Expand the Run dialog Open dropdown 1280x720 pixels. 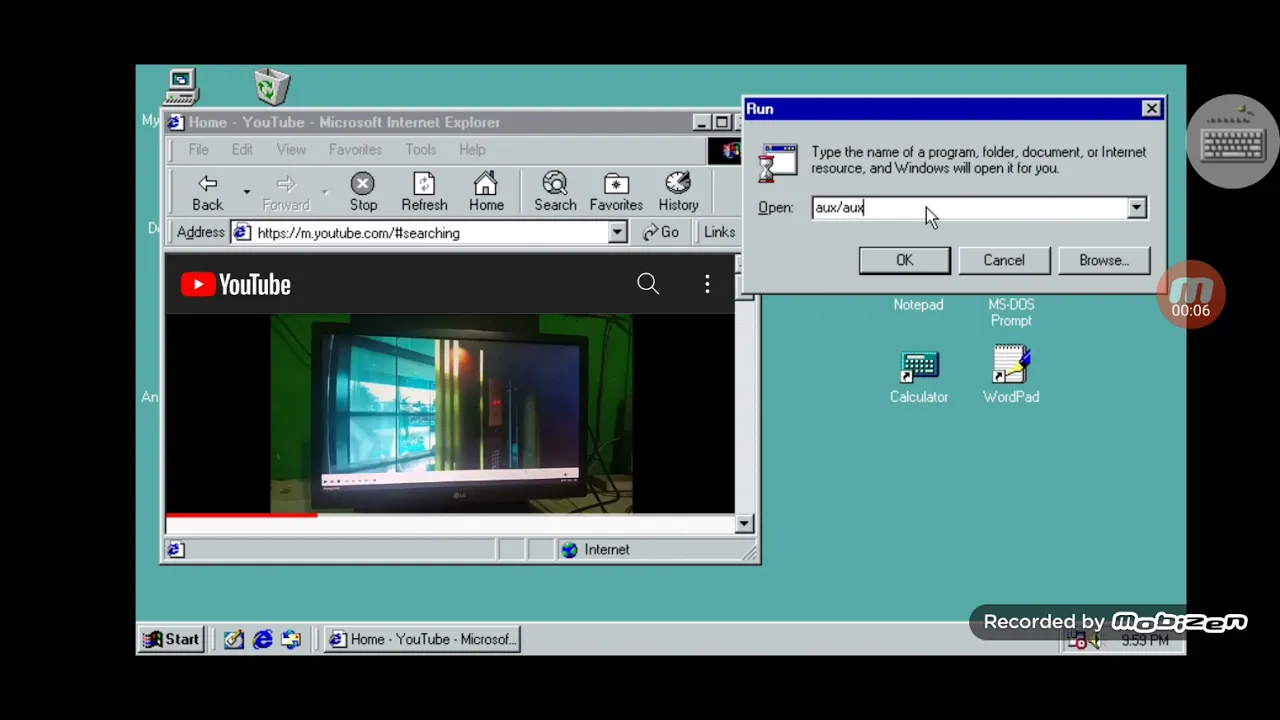coord(1137,208)
